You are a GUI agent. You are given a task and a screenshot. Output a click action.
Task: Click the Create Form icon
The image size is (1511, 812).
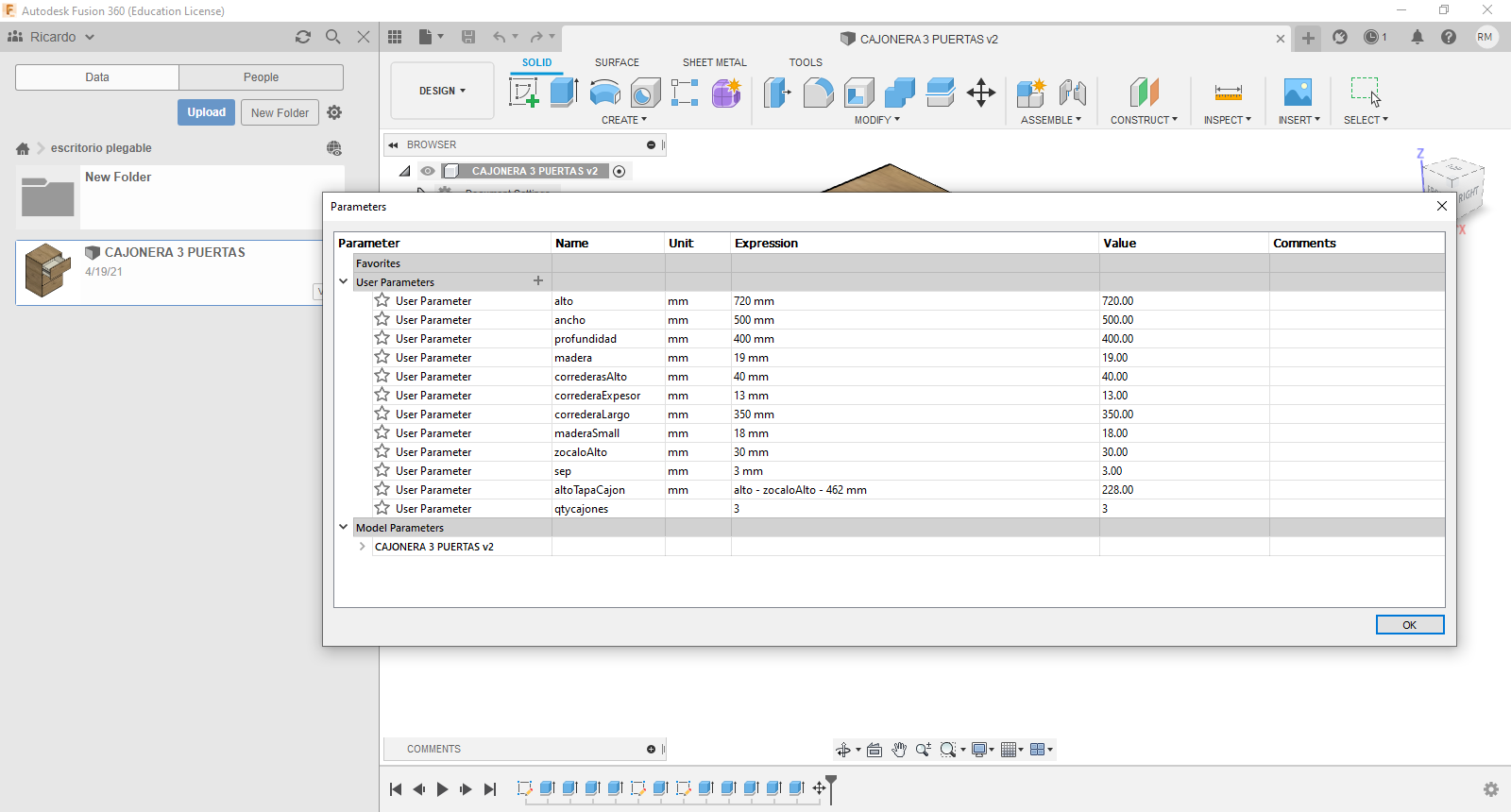[726, 93]
